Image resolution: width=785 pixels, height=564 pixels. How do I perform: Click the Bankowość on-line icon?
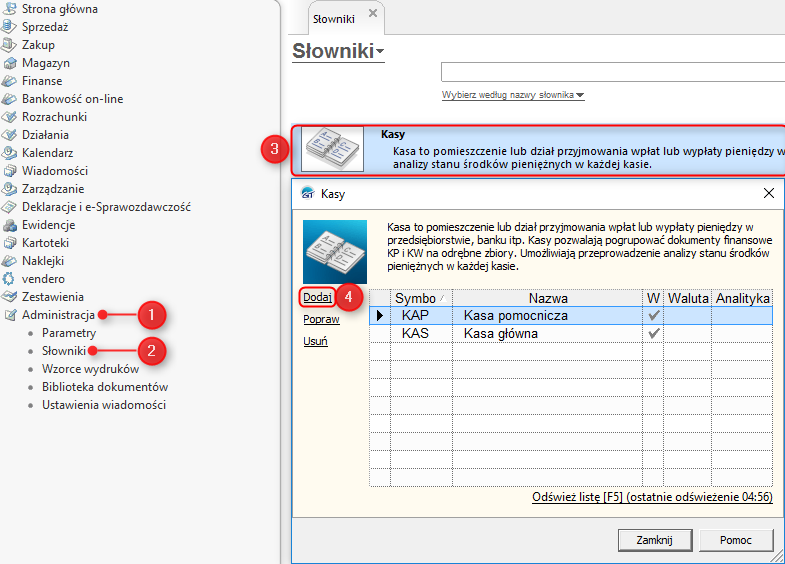point(9,99)
